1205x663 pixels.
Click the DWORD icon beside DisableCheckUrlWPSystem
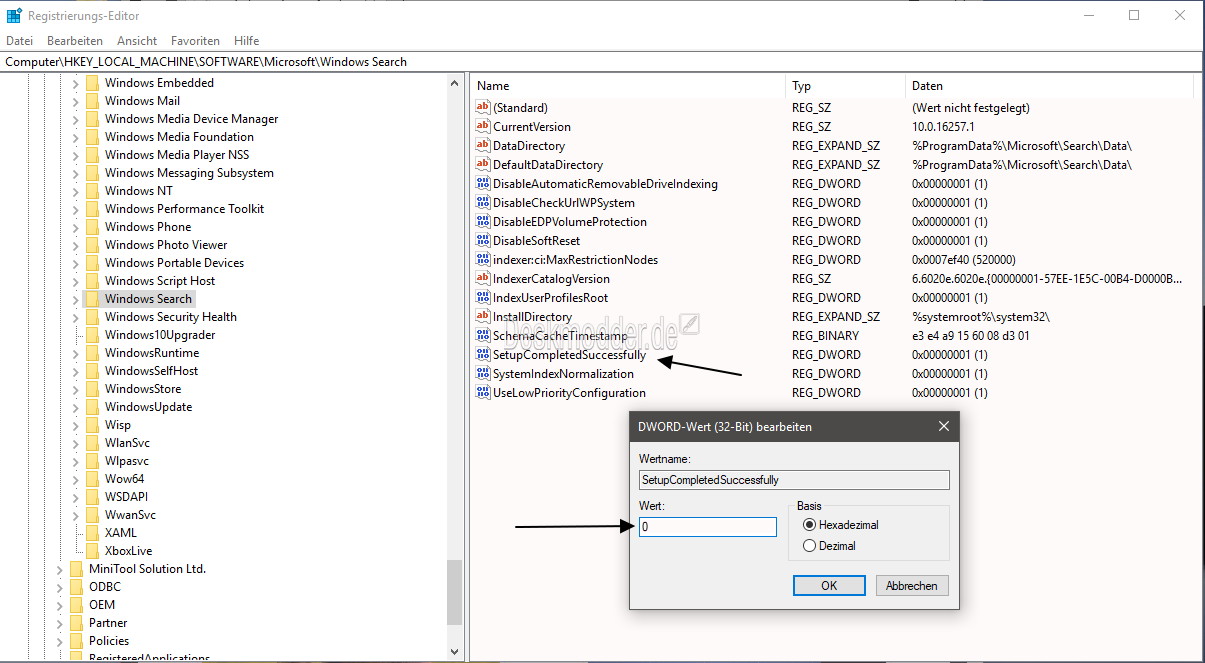tap(483, 203)
